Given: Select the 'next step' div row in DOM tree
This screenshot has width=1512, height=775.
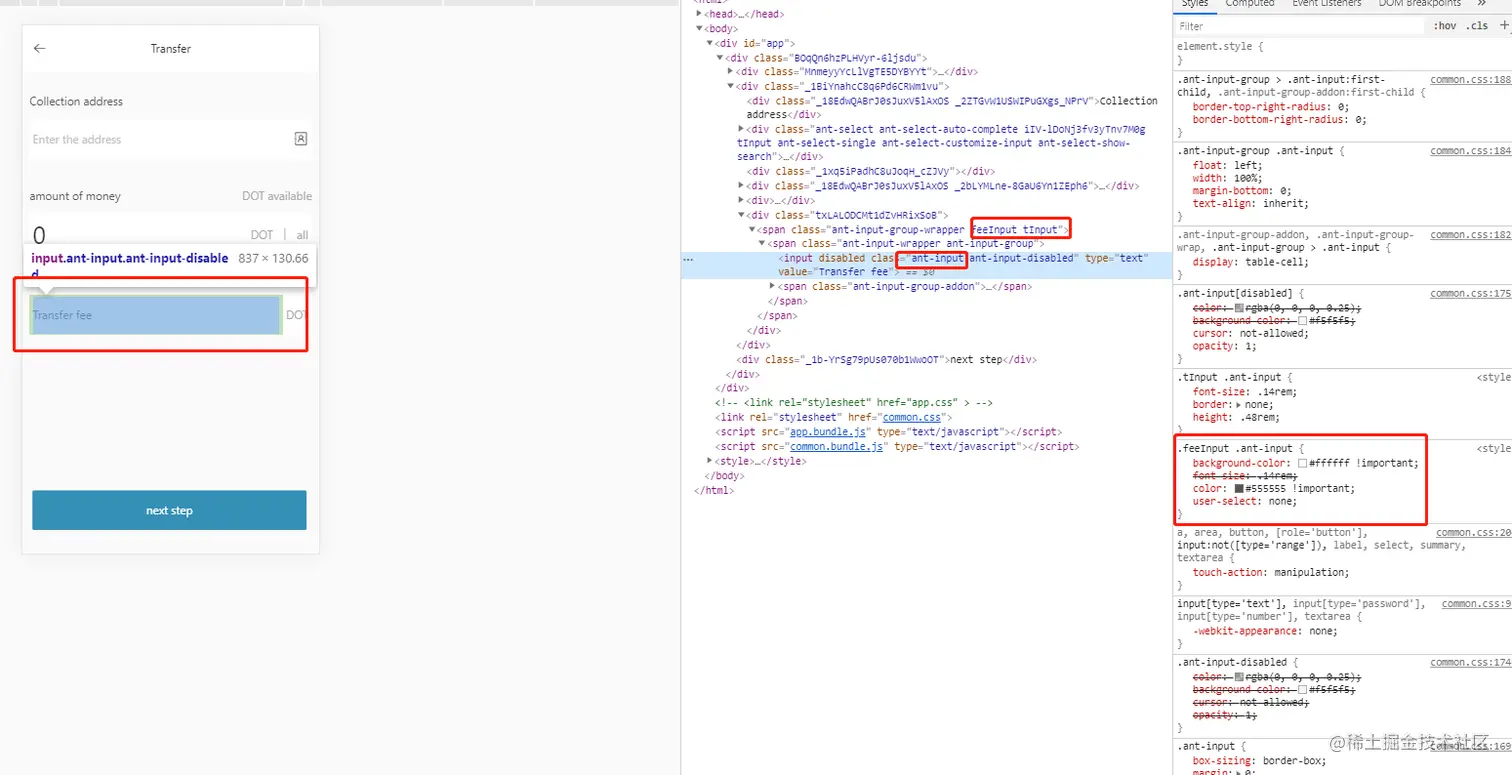Looking at the screenshot, I should pos(888,359).
